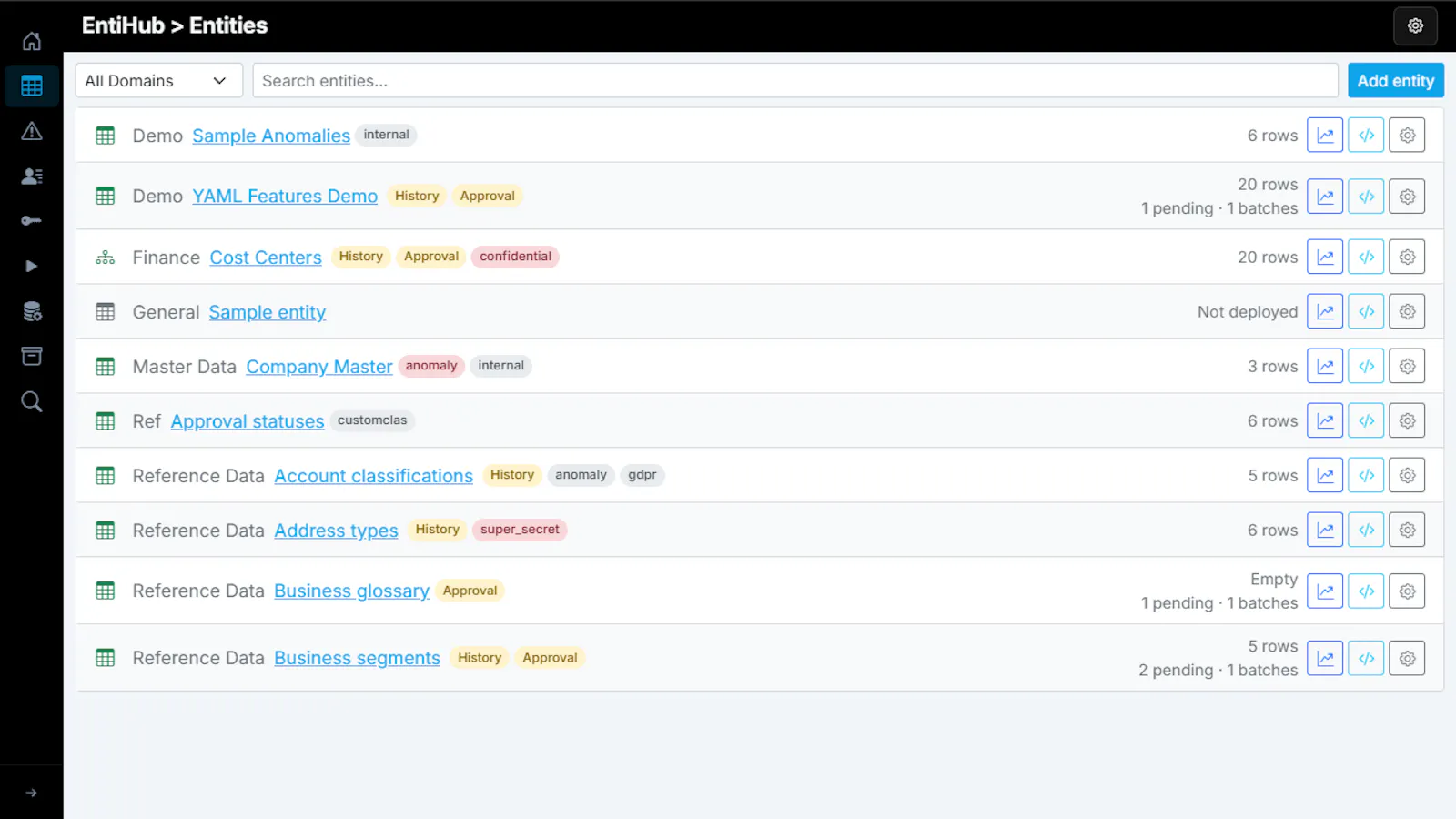Open the Account classifications link

[x=374, y=476]
